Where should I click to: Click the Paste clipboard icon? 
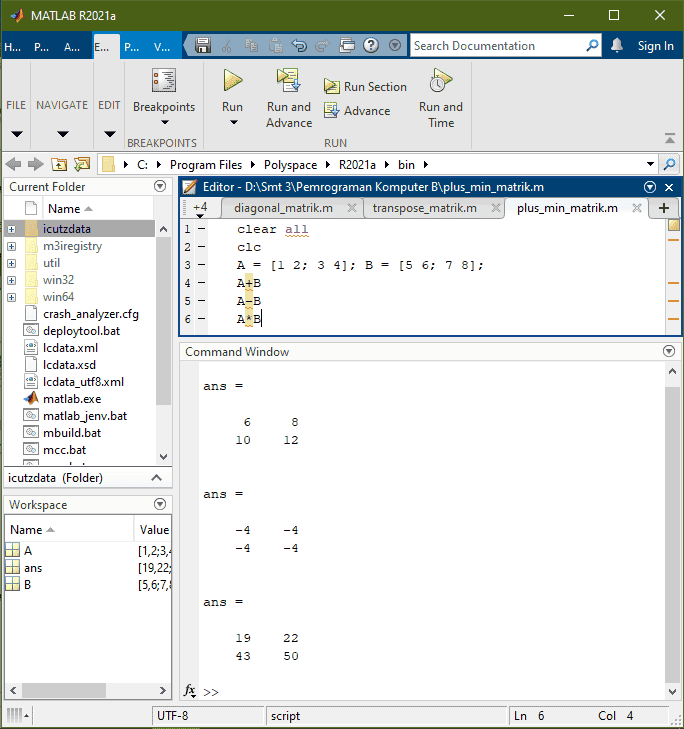point(275,46)
